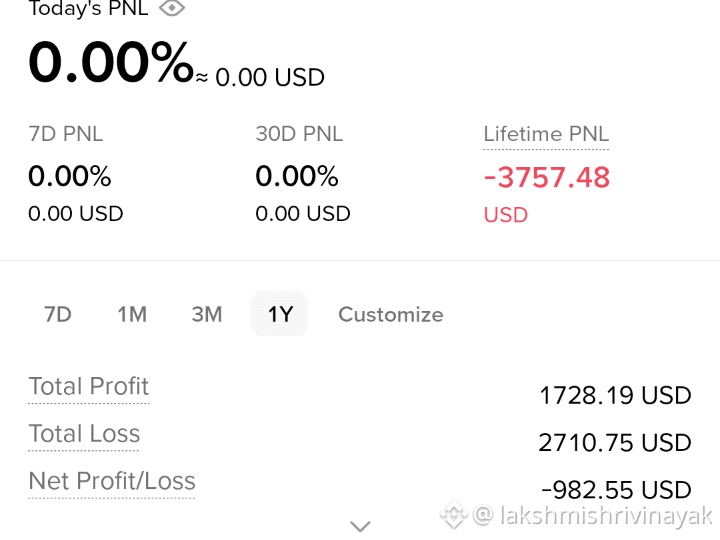Click the 30D PNL label

pos(299,134)
